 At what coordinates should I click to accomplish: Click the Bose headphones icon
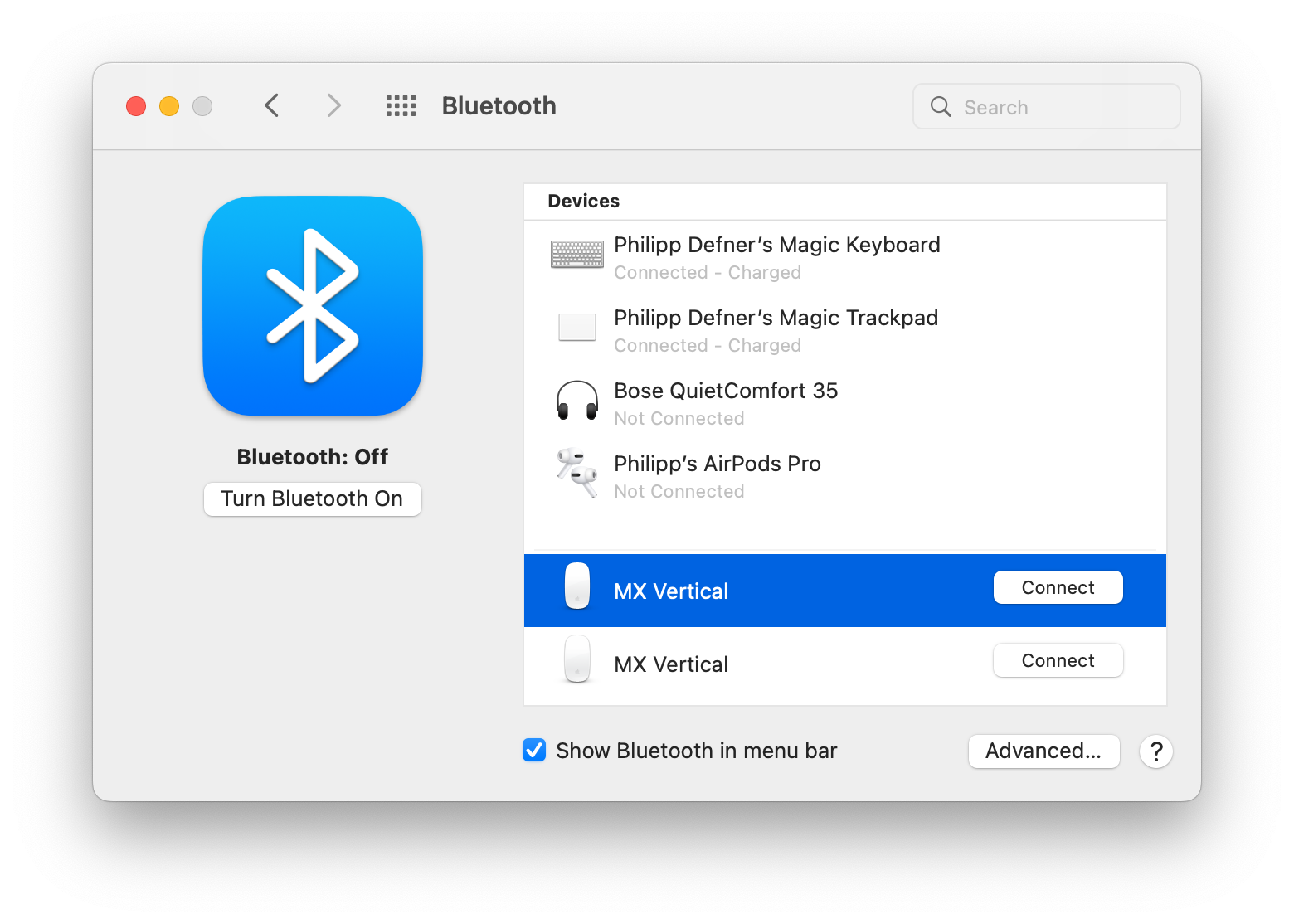coord(577,401)
